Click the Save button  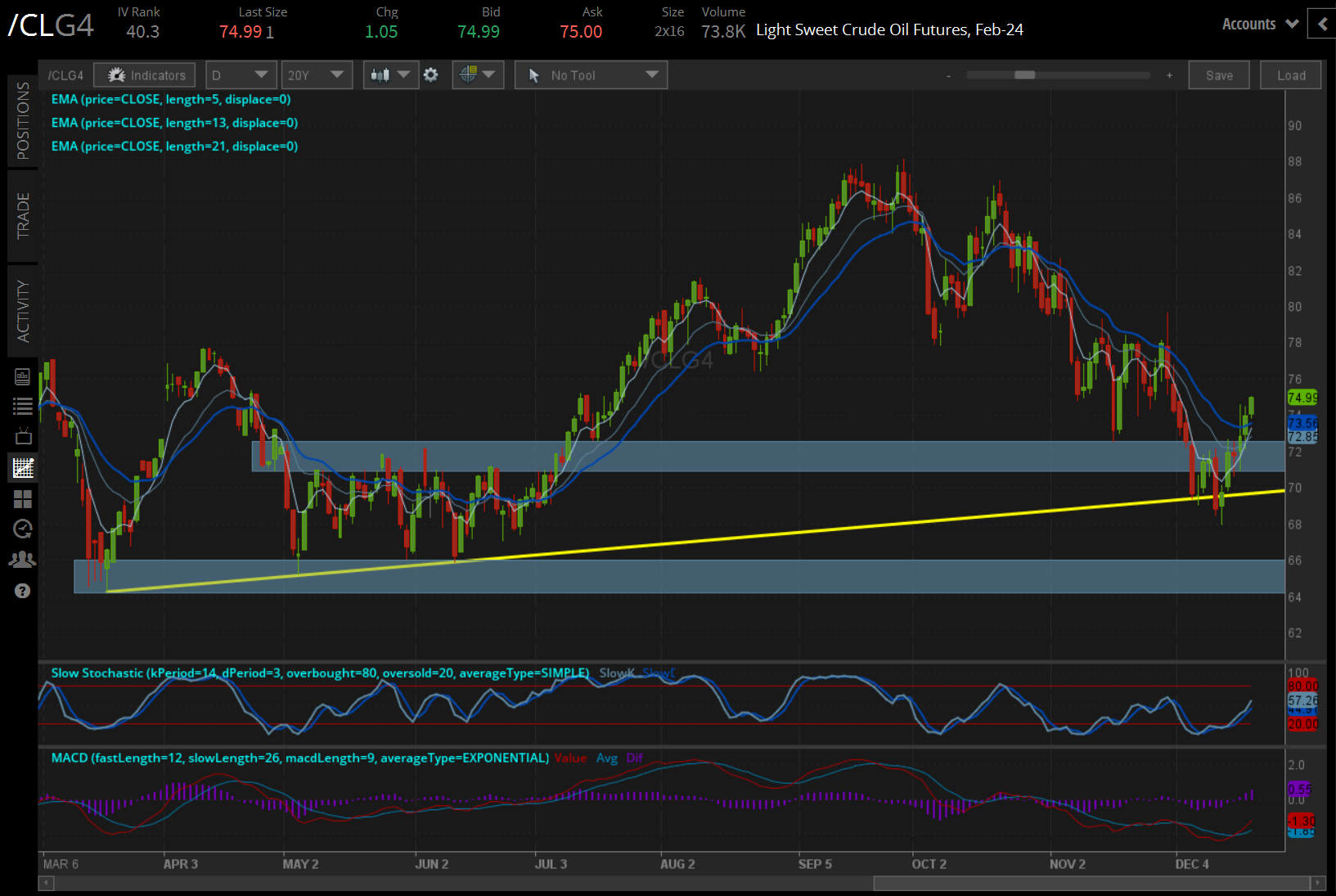click(x=1218, y=75)
